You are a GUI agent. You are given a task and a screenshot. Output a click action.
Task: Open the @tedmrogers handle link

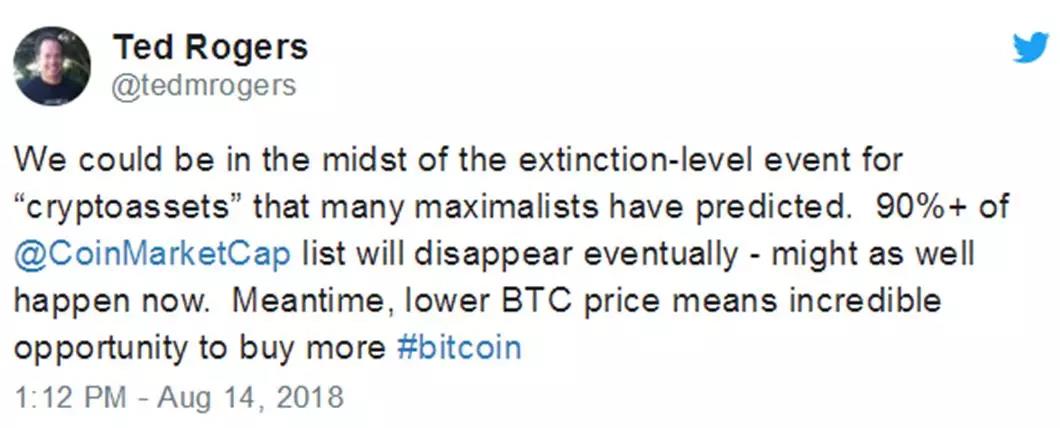point(203,86)
